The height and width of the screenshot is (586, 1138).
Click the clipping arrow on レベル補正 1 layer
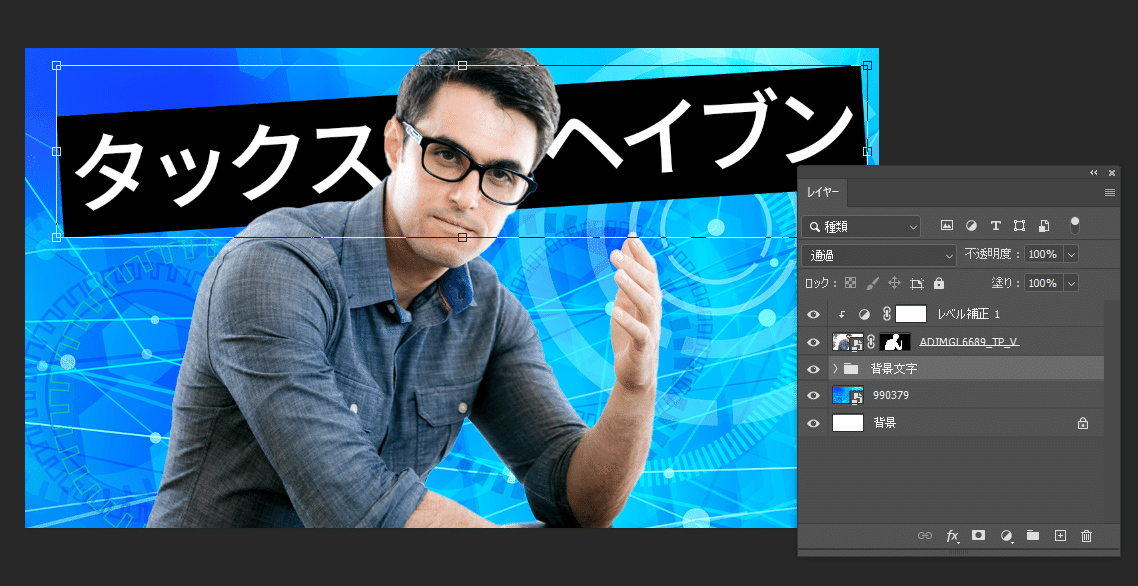coord(842,315)
